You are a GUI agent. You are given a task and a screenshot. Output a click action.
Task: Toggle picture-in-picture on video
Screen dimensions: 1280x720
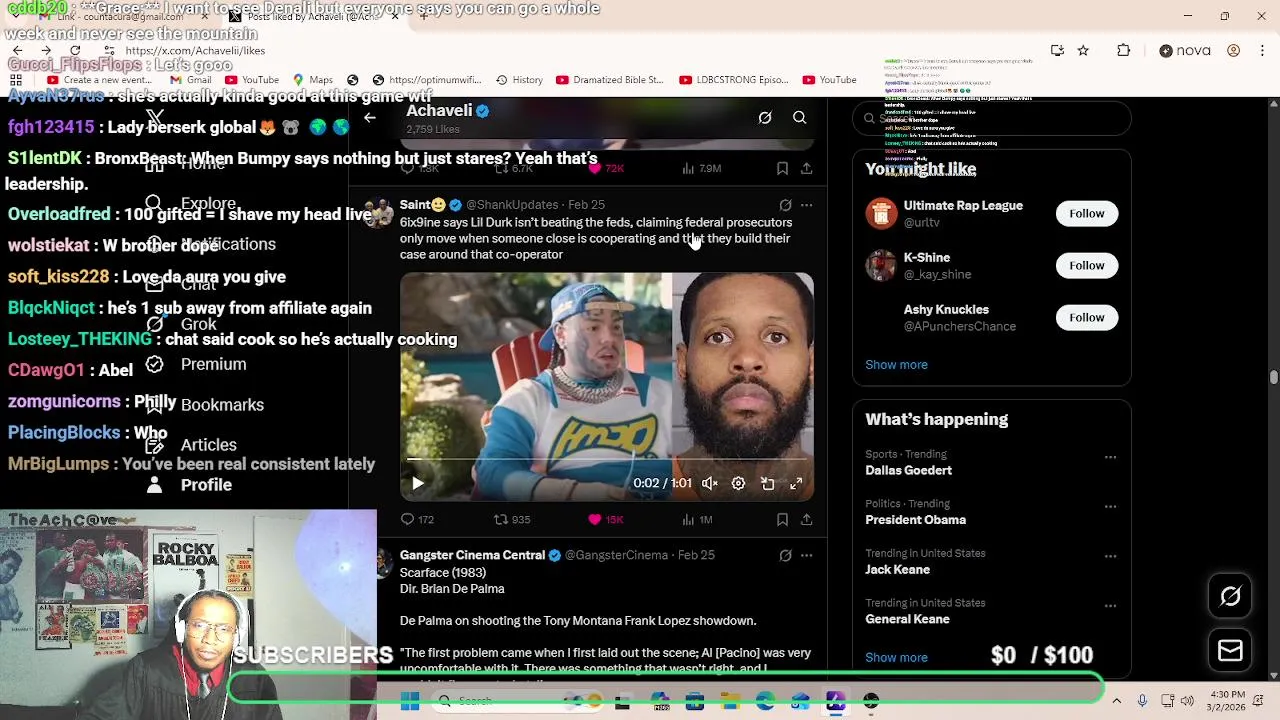768,484
